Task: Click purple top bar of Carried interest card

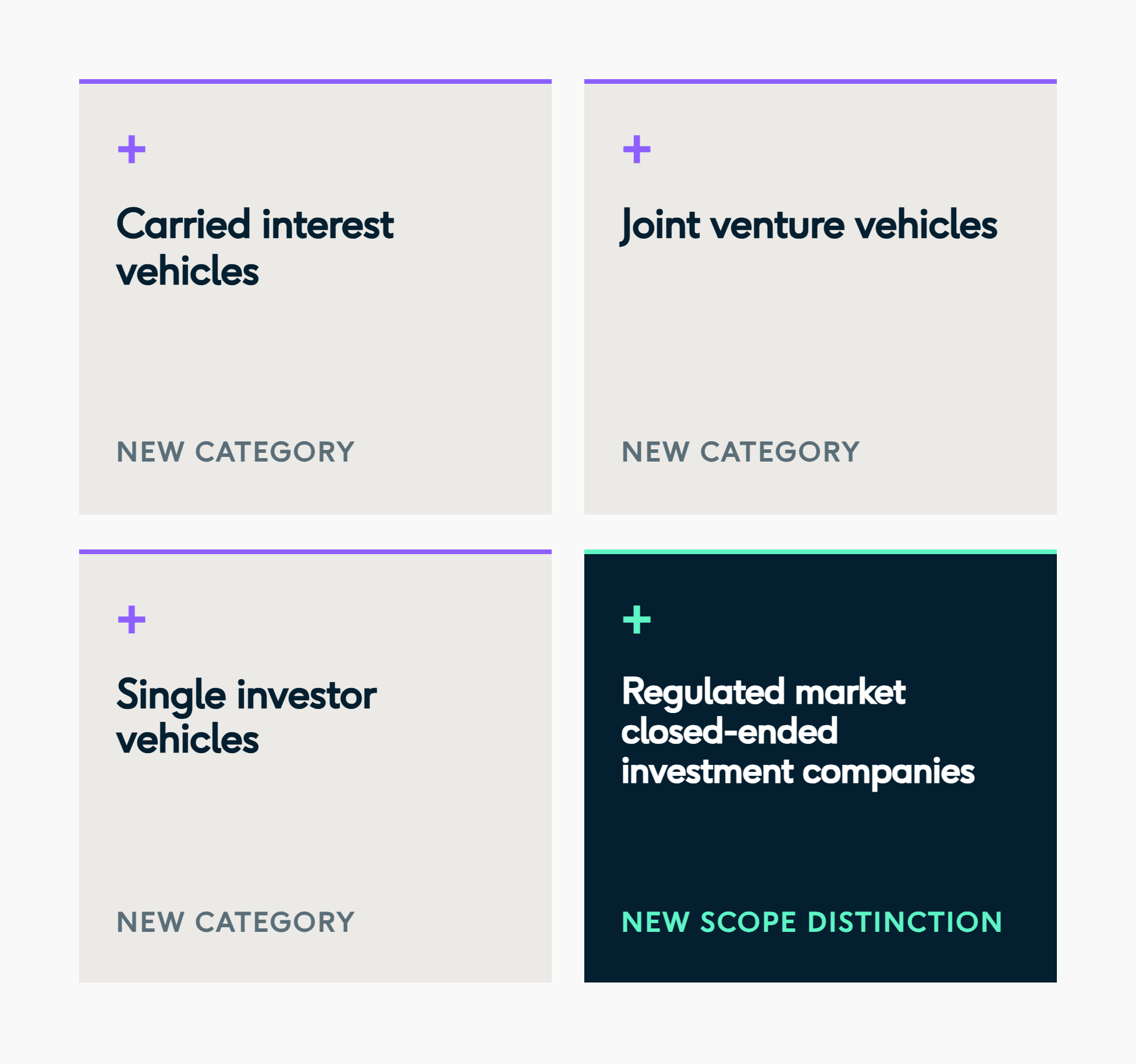Action: [x=315, y=81]
